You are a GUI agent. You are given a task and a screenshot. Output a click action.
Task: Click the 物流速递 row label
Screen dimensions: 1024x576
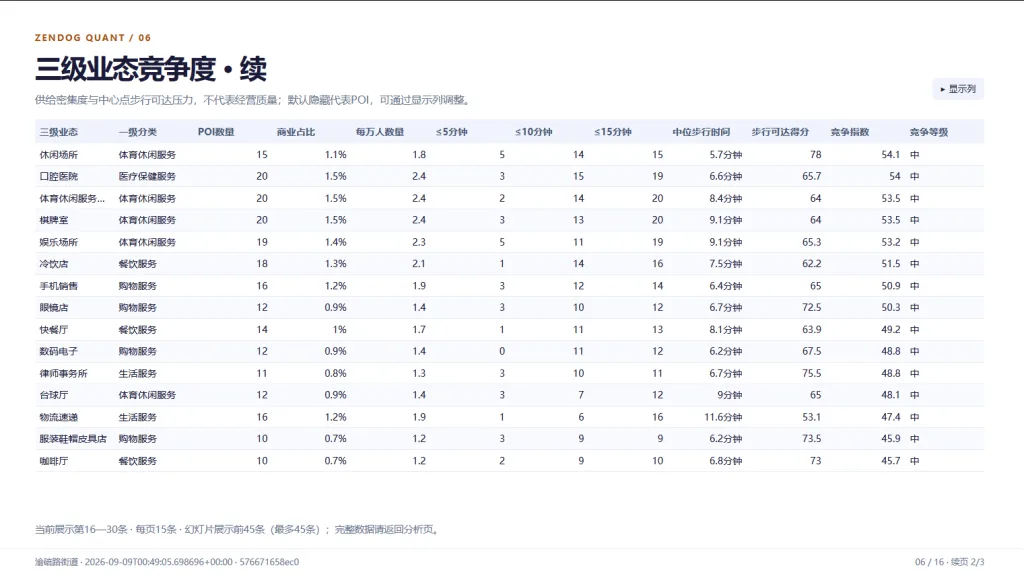59,417
